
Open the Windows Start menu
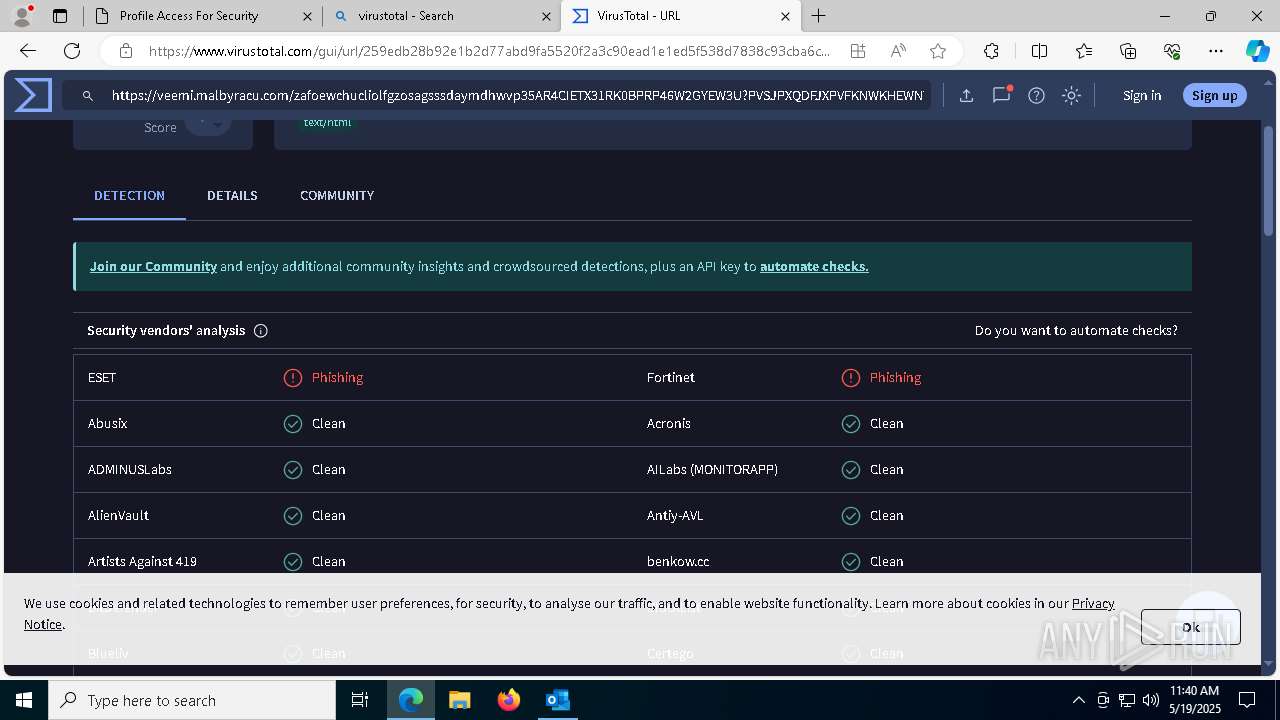(x=24, y=700)
